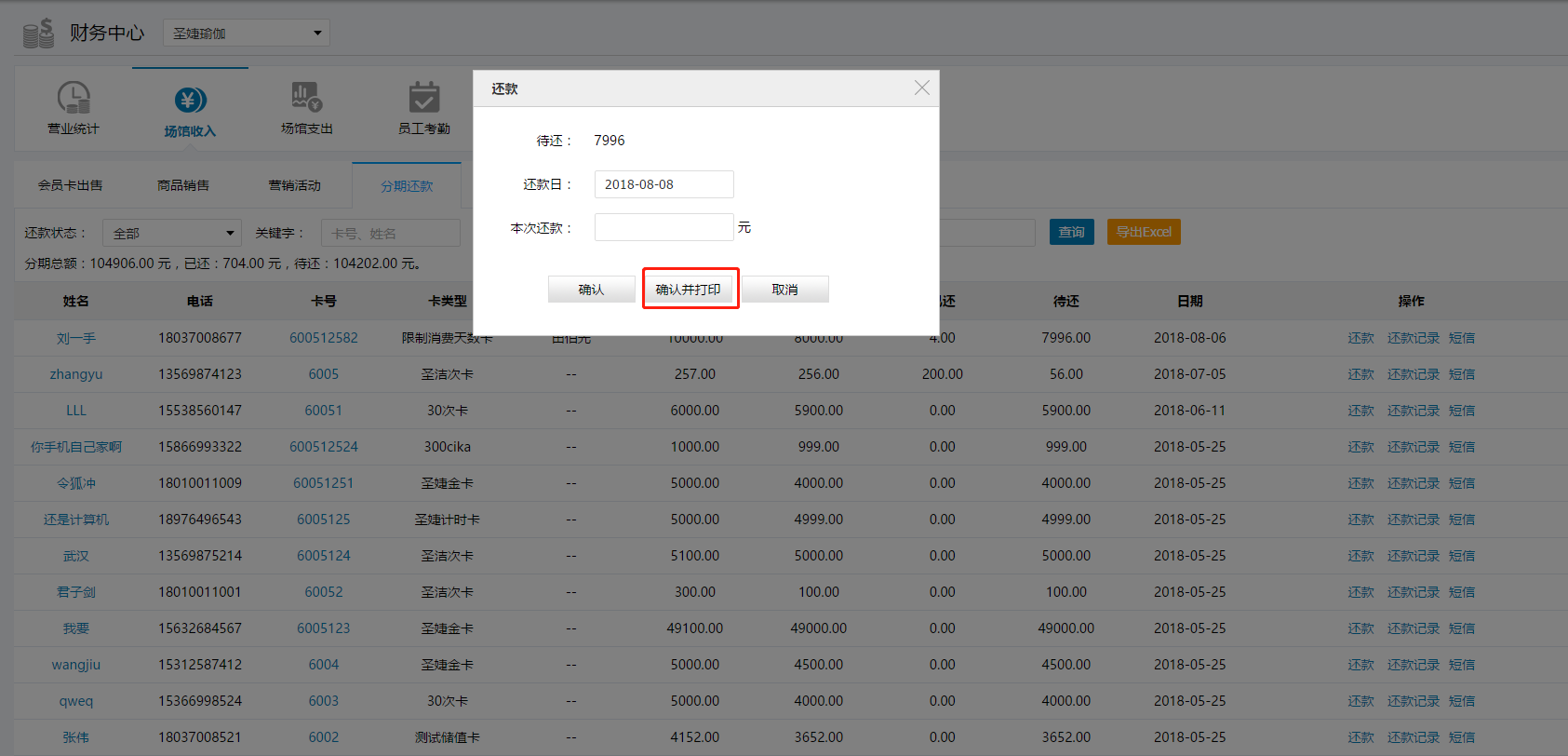Open card number 6003 link
The height and width of the screenshot is (756, 1568).
pyautogui.click(x=324, y=701)
